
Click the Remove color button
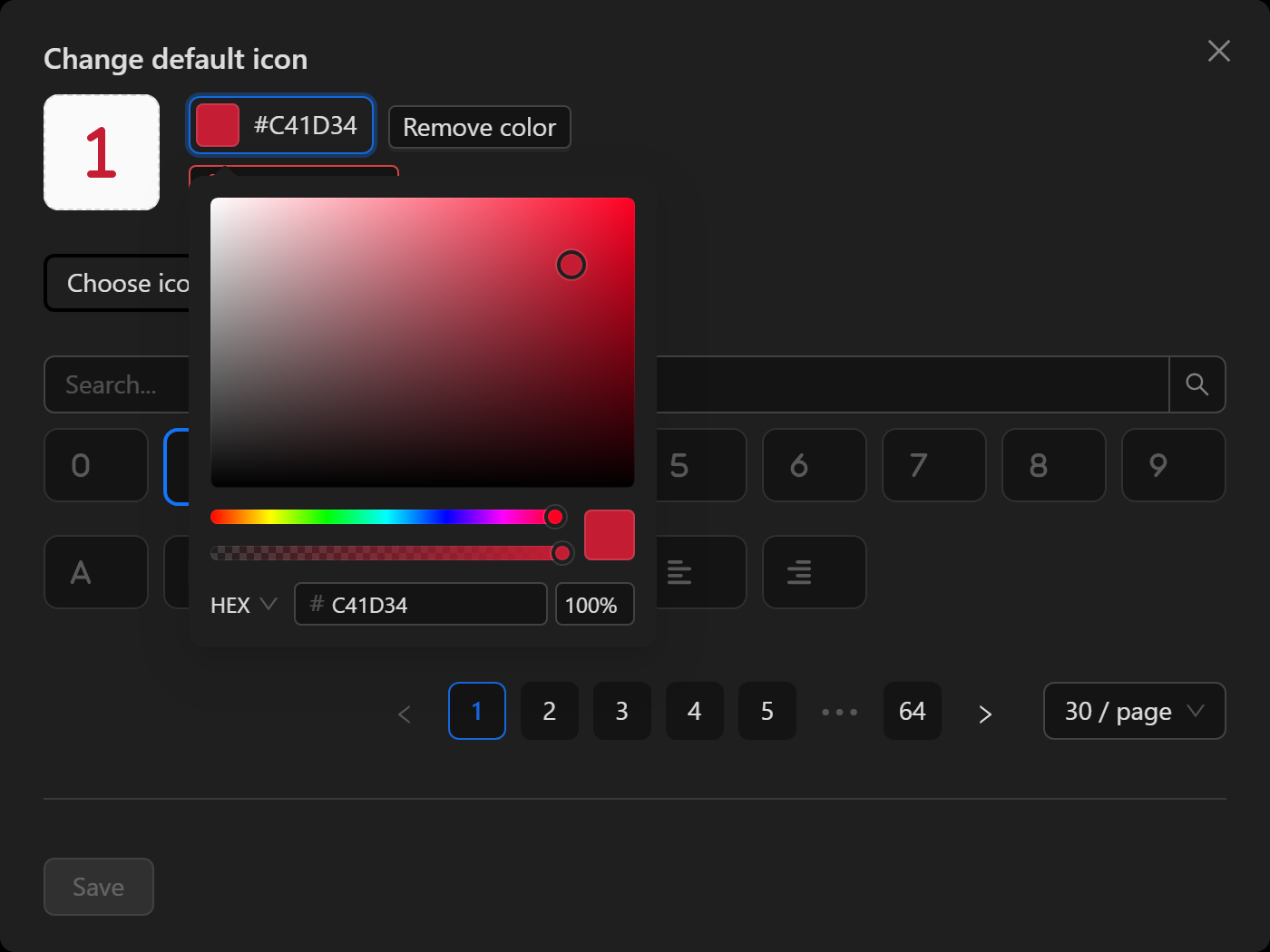click(x=480, y=127)
